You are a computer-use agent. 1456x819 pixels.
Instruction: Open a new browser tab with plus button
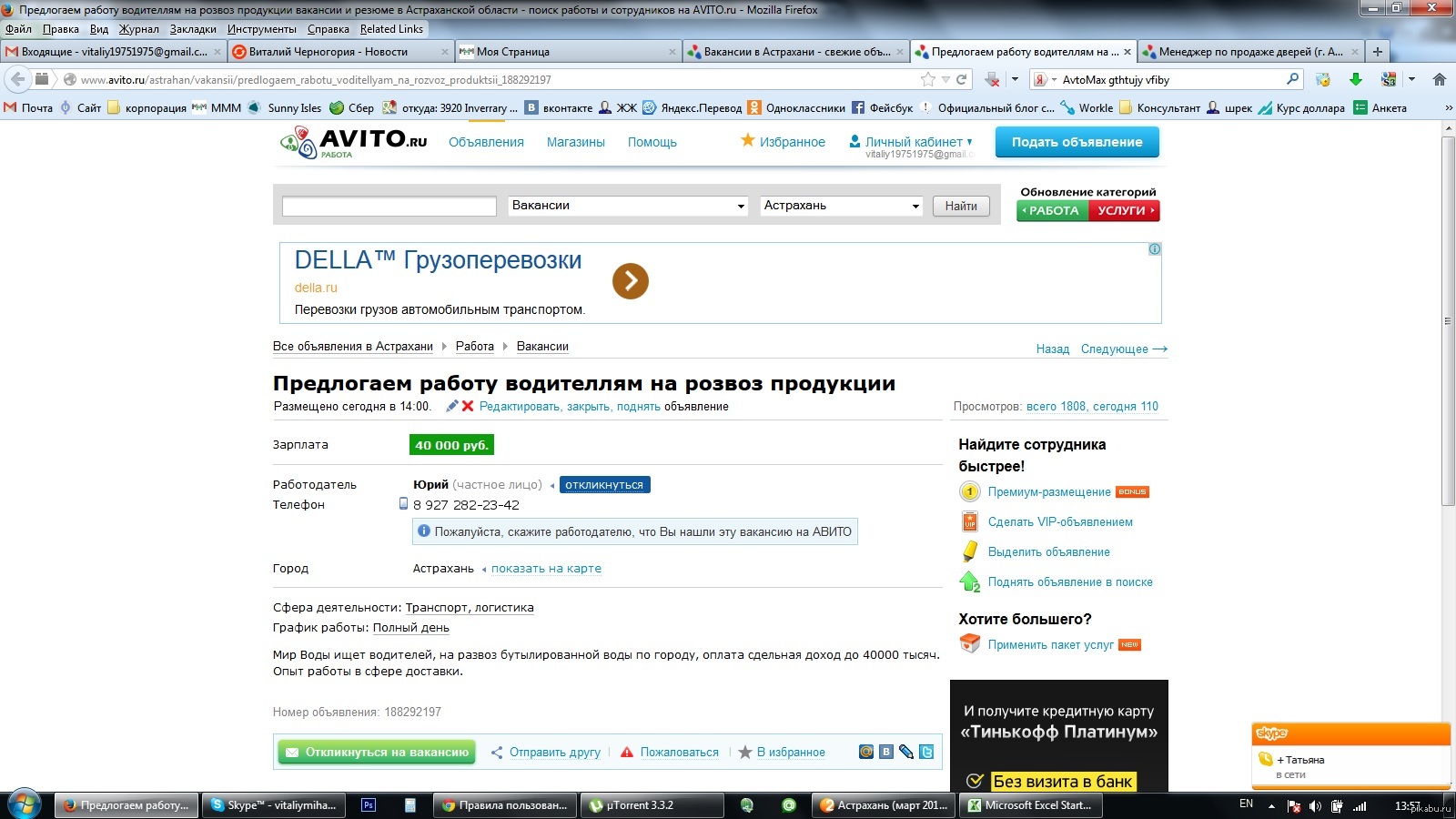coord(1378,52)
